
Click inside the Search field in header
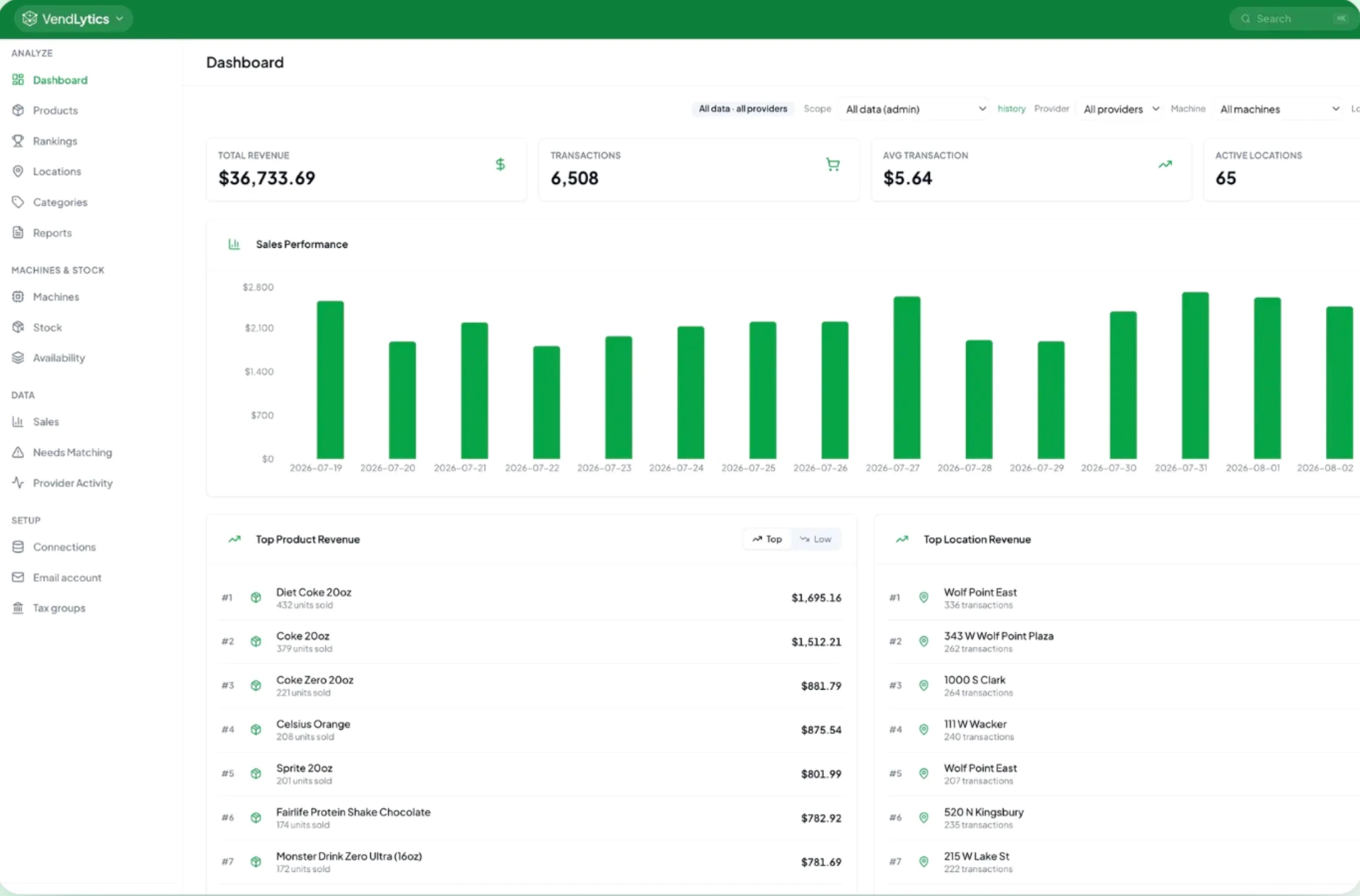pos(1293,18)
